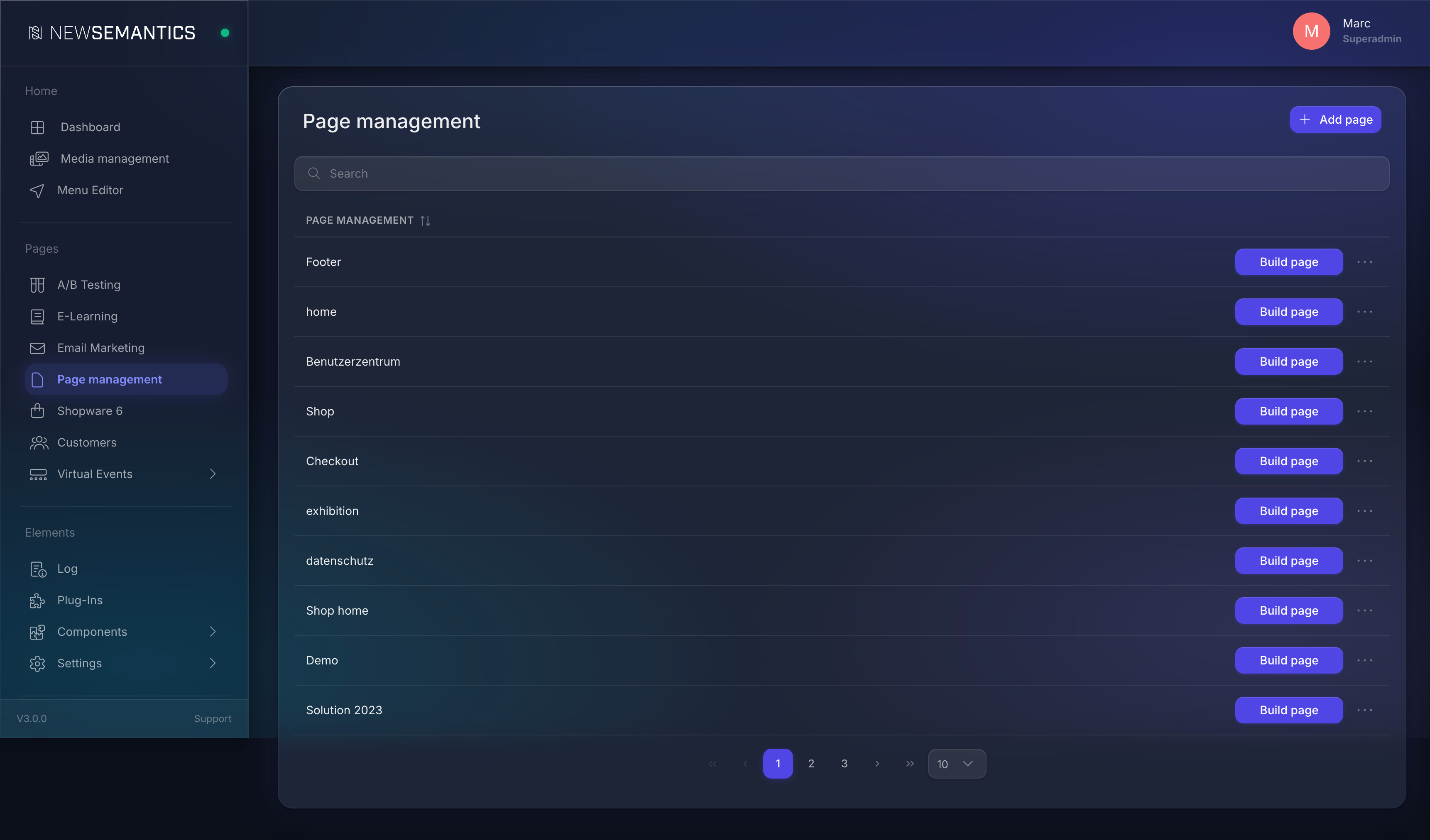Image resolution: width=1430 pixels, height=840 pixels.
Task: Click the Page management document icon
Action: (37, 379)
